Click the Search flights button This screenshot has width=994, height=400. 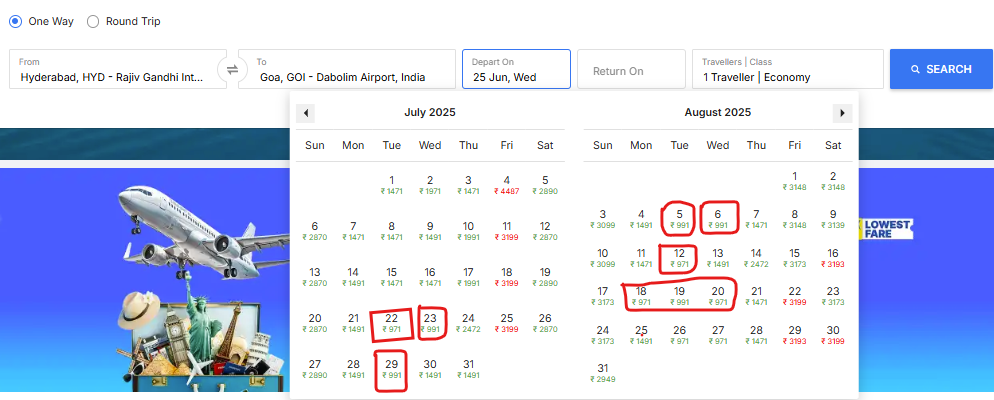click(x=941, y=69)
